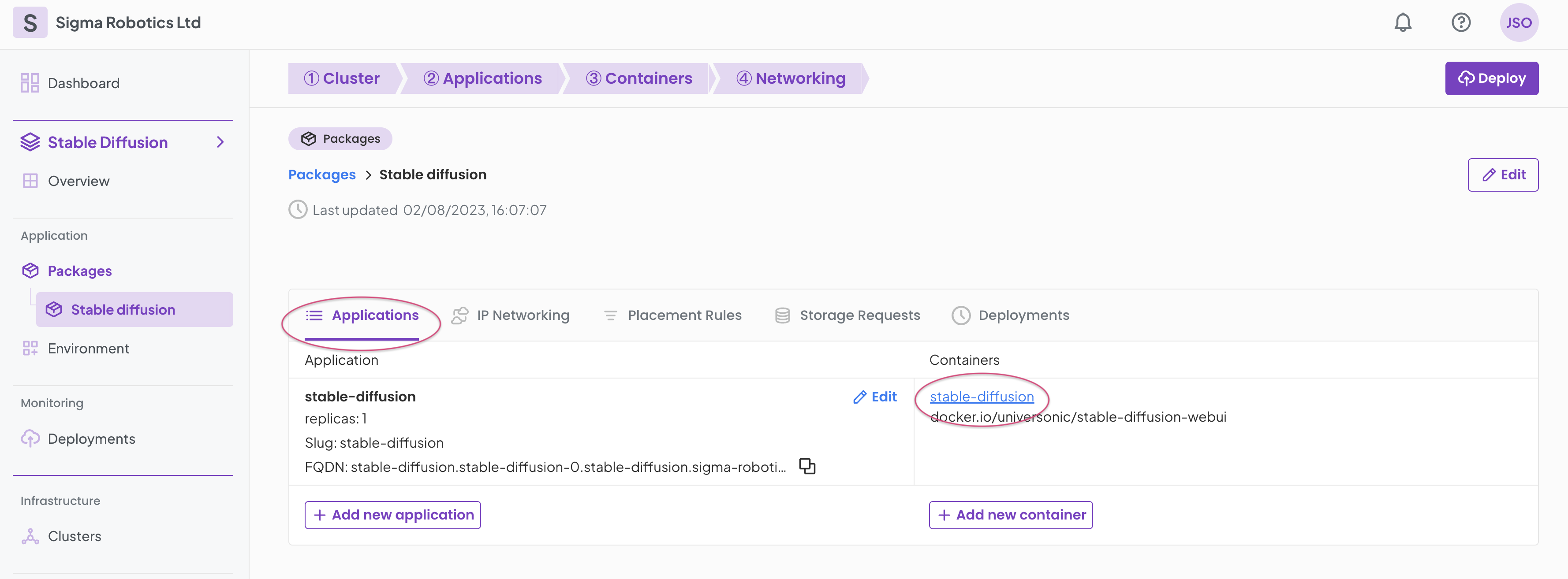Click the sidebar Packages cube icon
Viewport: 1568px width, 579px height.
coord(30,271)
